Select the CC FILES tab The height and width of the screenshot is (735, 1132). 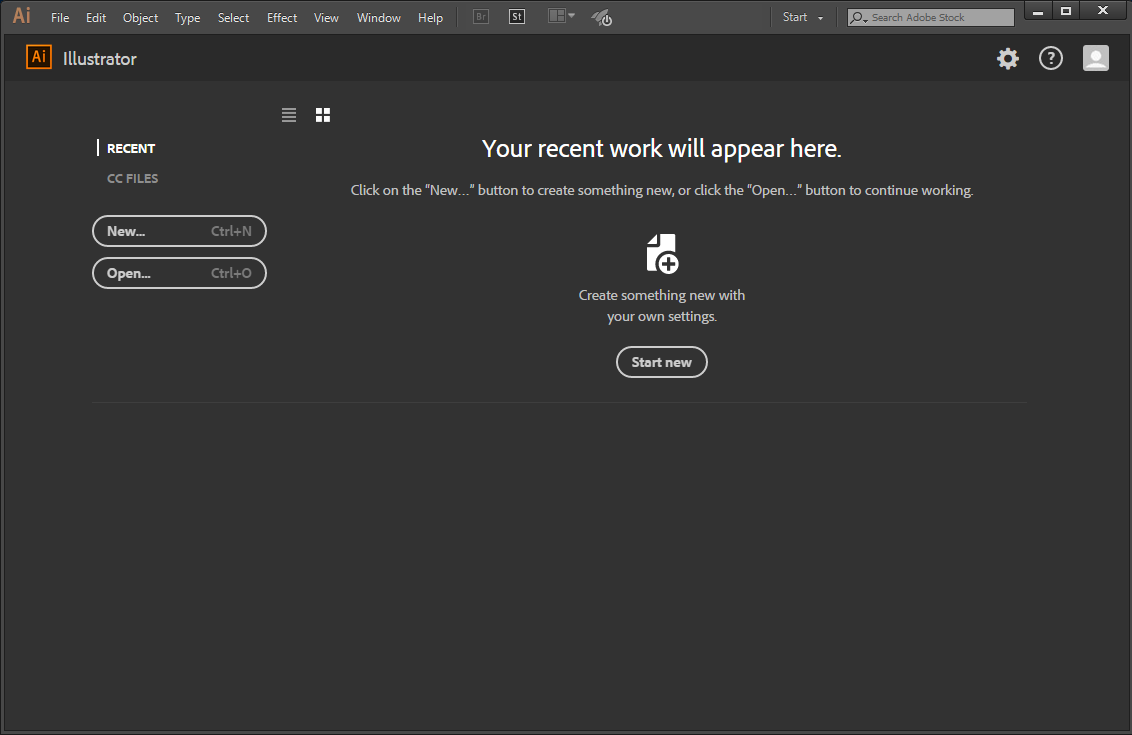(132, 178)
